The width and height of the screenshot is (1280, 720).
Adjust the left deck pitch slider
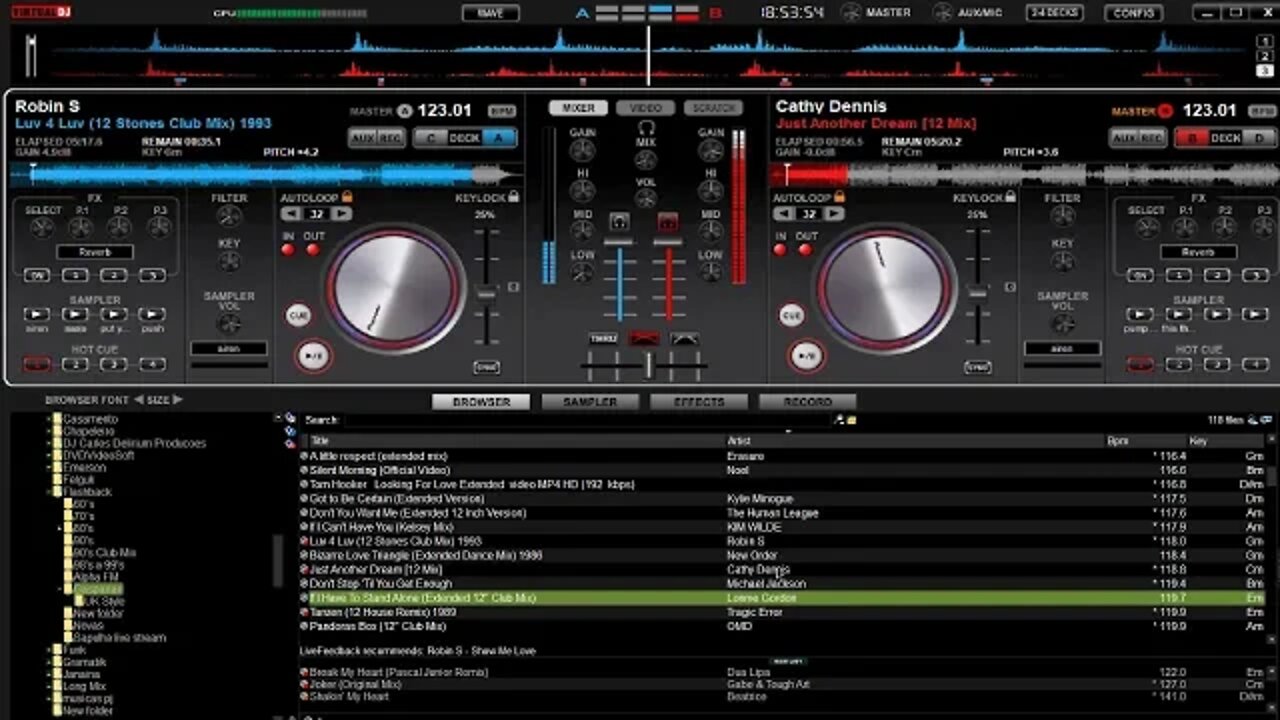[x=486, y=292]
